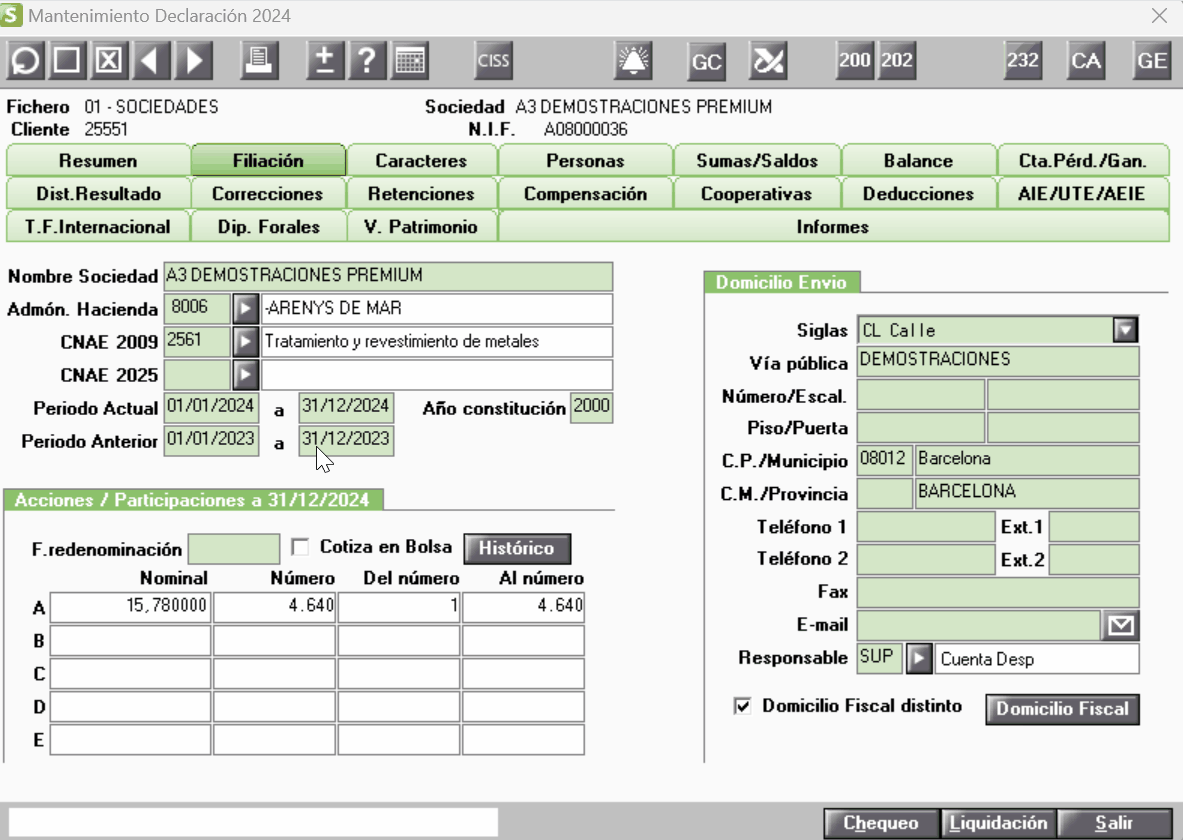Open the Admón. Hacienda lookup arrow
The image size is (1183, 840).
click(x=246, y=309)
